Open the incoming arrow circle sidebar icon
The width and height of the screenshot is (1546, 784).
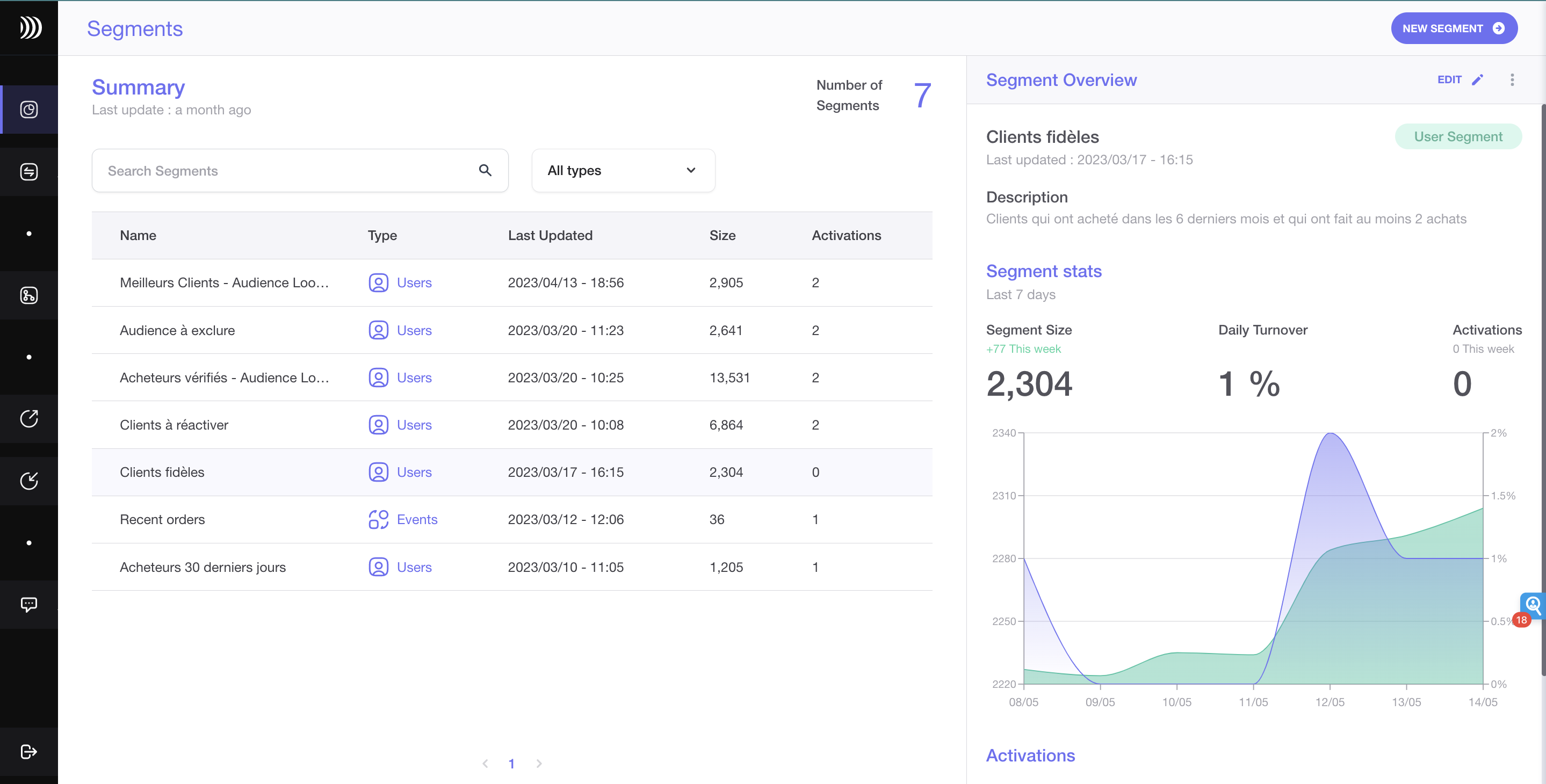(29, 481)
